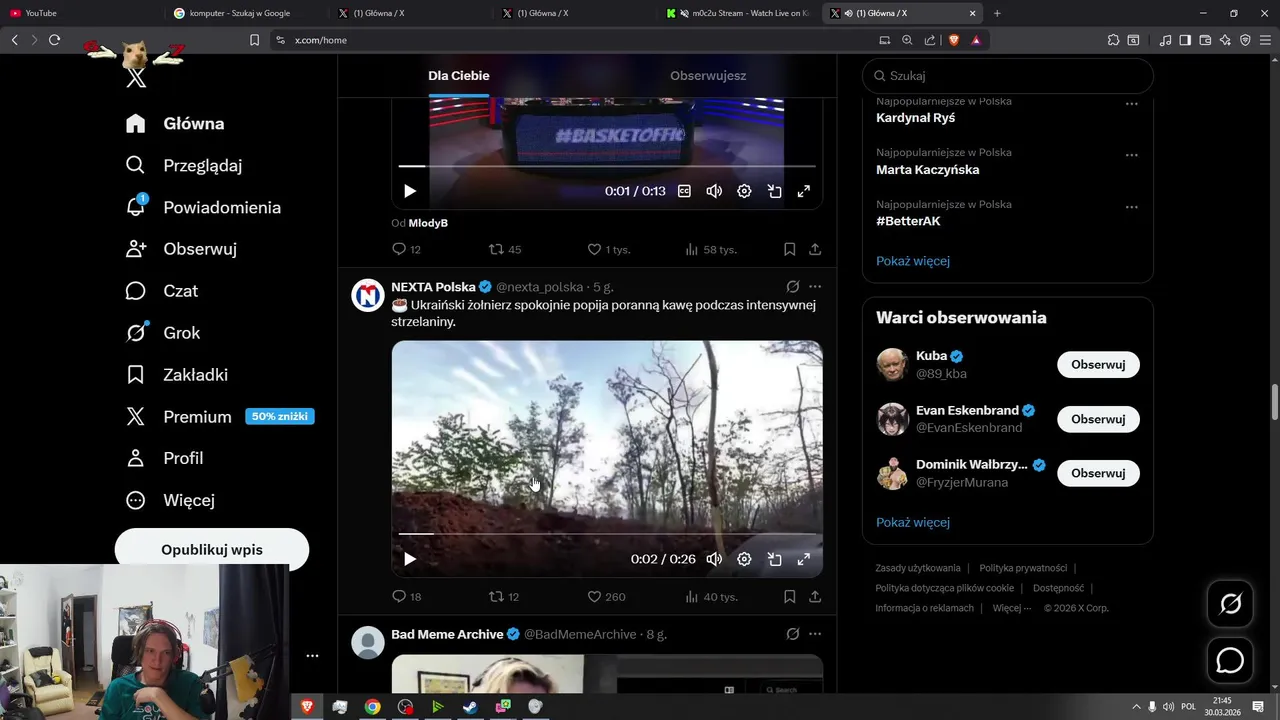This screenshot has width=1280, height=720.
Task: Open Obserwuj in the left sidebar
Action: point(181,249)
